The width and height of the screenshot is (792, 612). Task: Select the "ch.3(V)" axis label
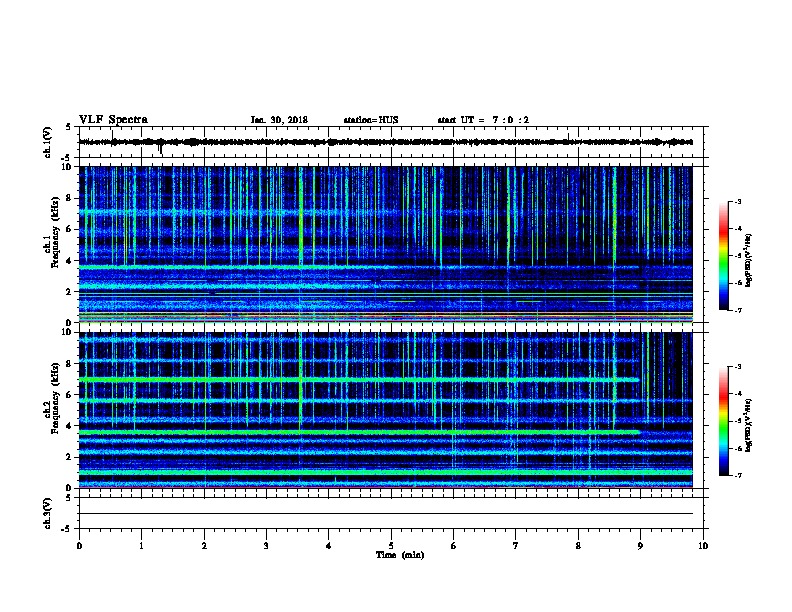[x=48, y=513]
